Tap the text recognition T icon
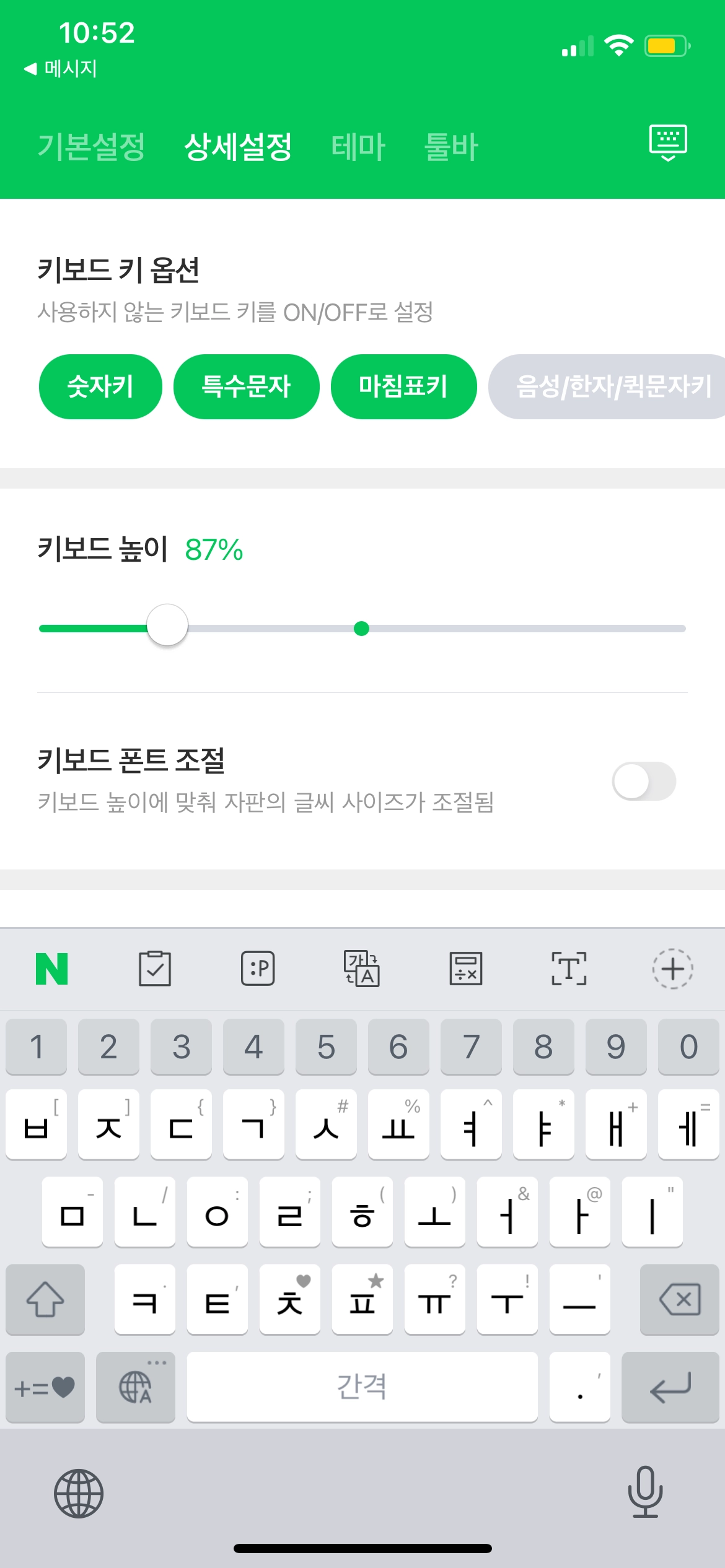725x1568 pixels. [x=569, y=969]
